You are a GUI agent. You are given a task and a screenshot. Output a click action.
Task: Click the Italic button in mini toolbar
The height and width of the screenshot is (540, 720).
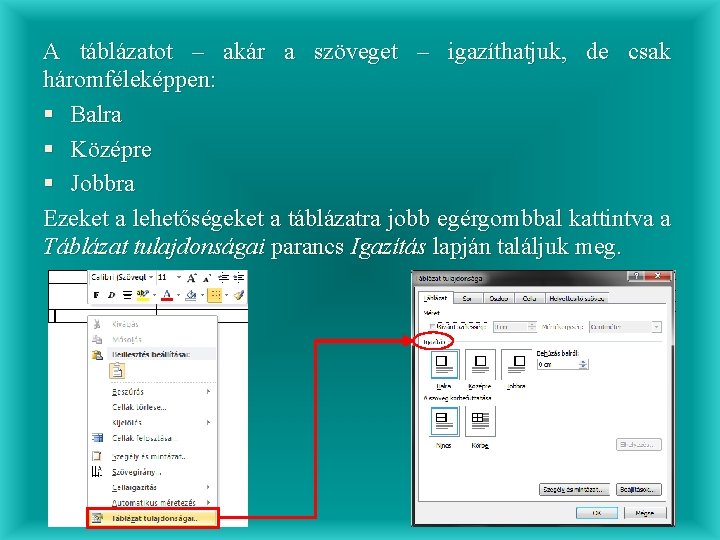click(x=111, y=295)
